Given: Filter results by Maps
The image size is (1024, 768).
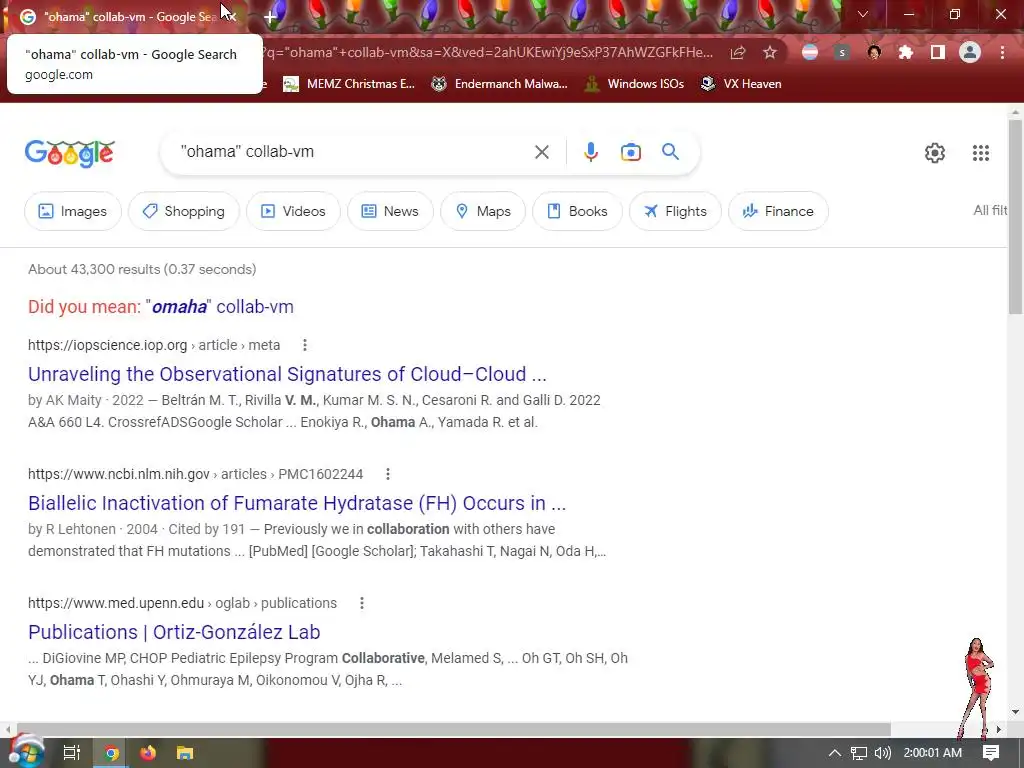Looking at the screenshot, I should (483, 211).
